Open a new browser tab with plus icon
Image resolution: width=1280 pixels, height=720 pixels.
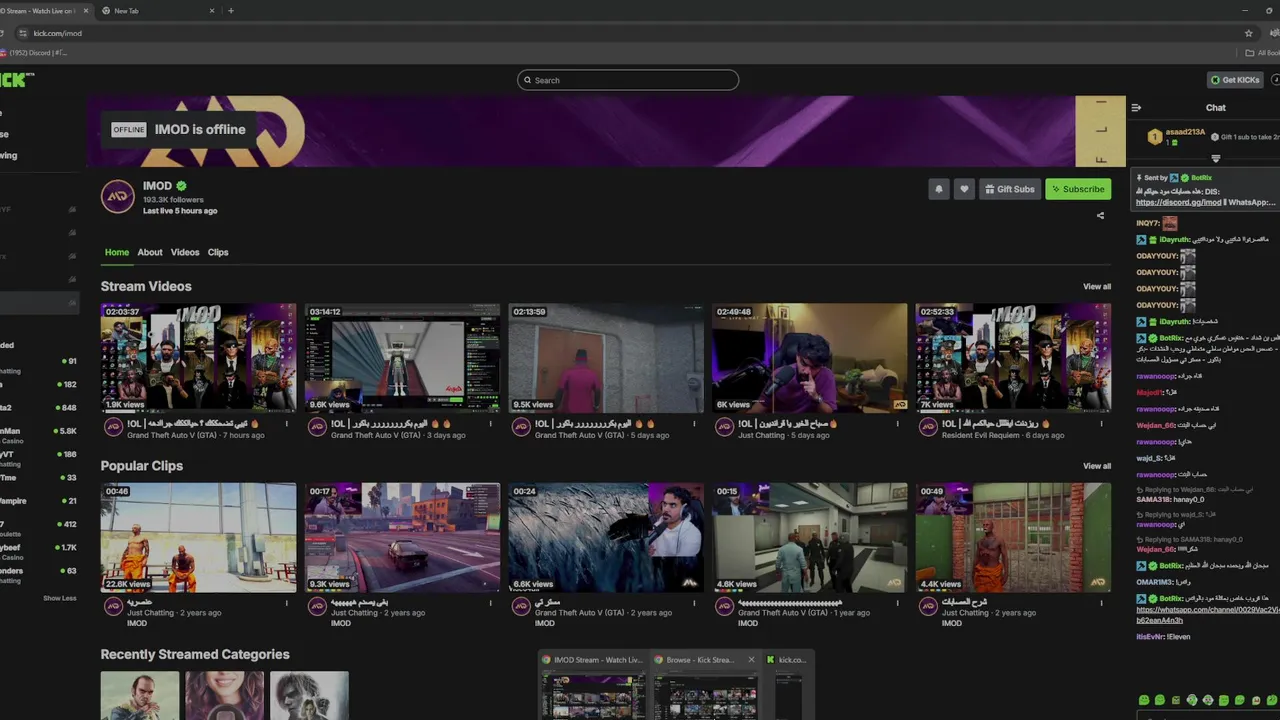231,11
